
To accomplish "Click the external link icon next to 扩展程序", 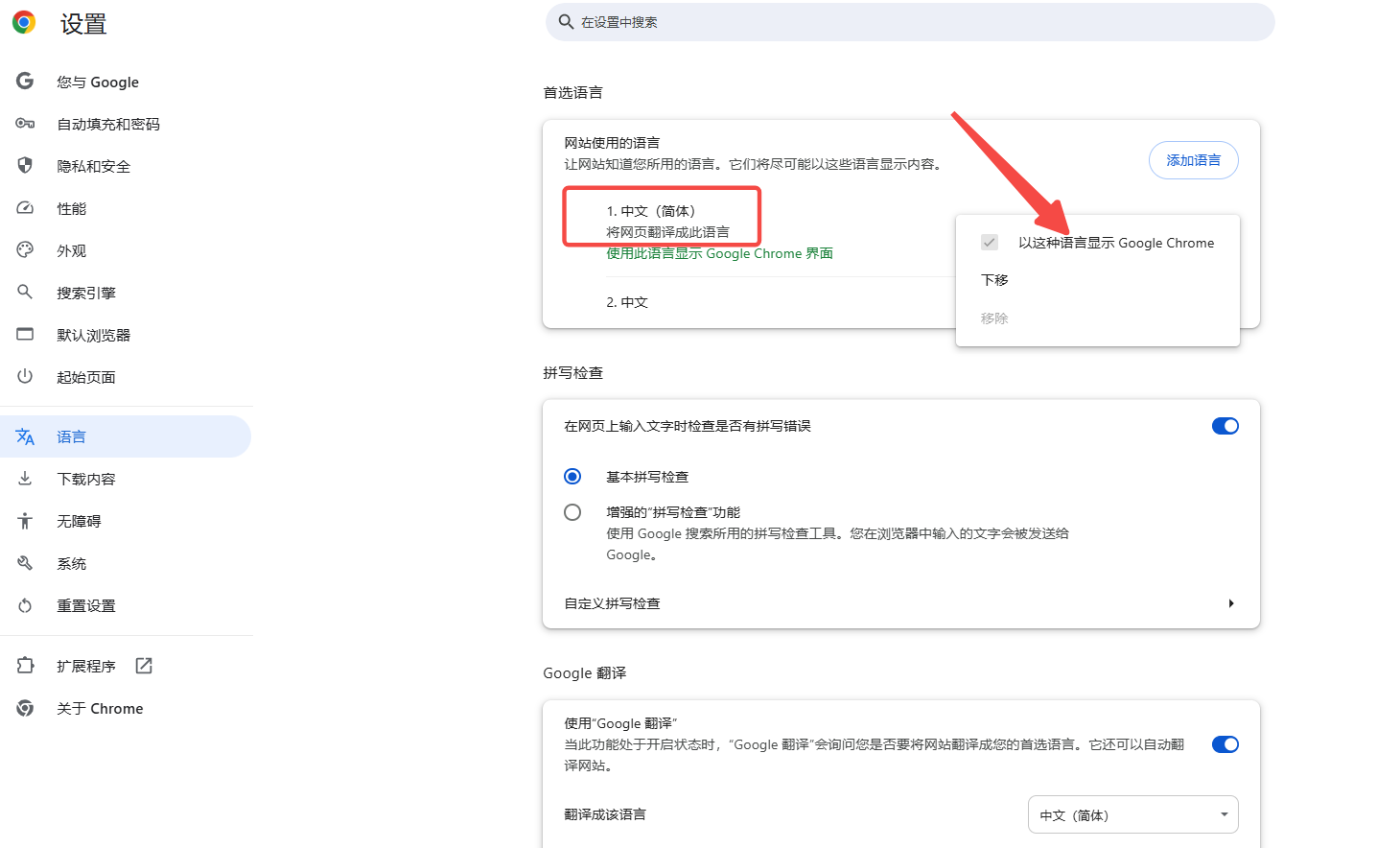I will 144,666.
